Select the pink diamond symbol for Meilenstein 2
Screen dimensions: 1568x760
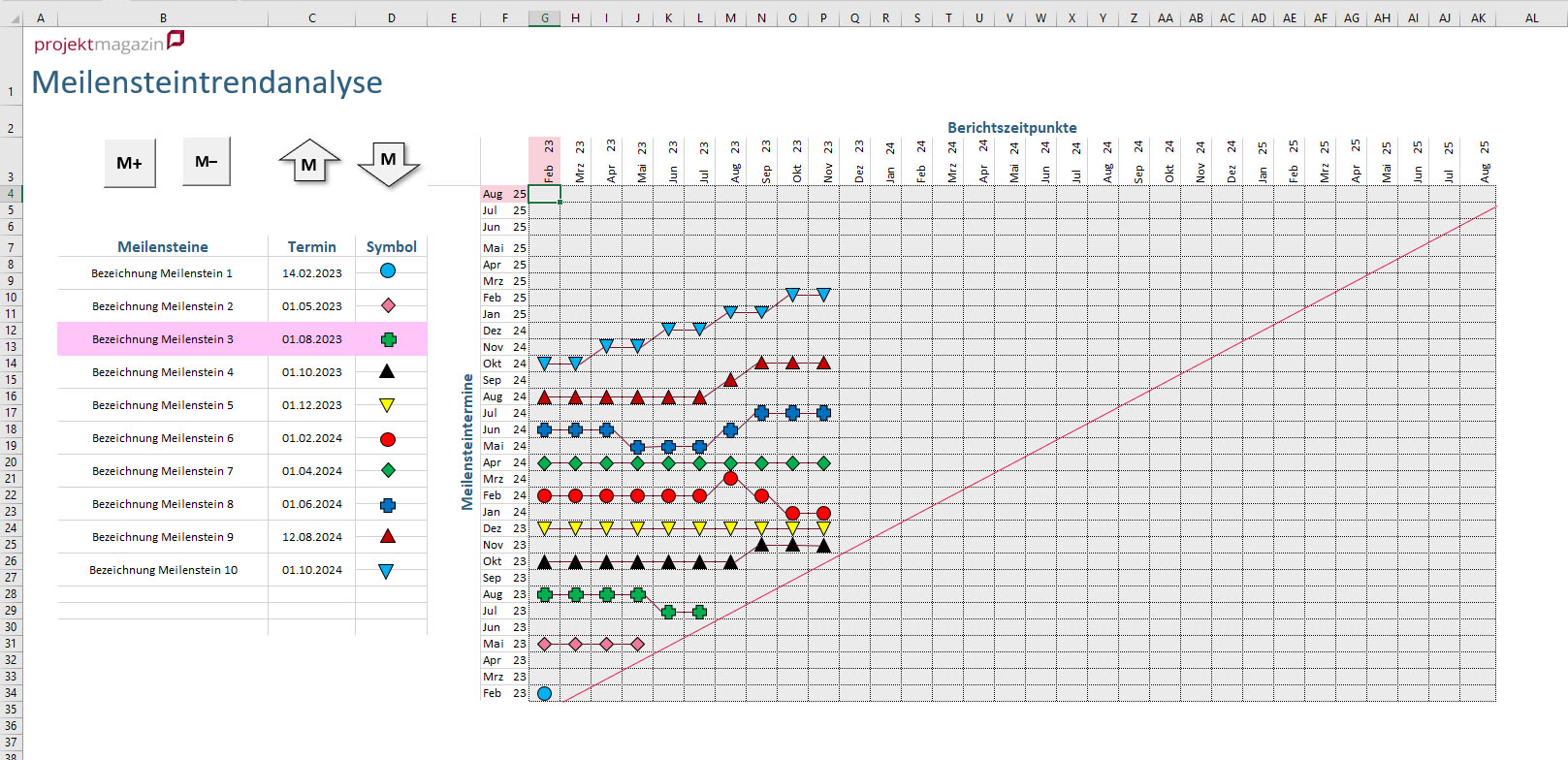coord(388,305)
